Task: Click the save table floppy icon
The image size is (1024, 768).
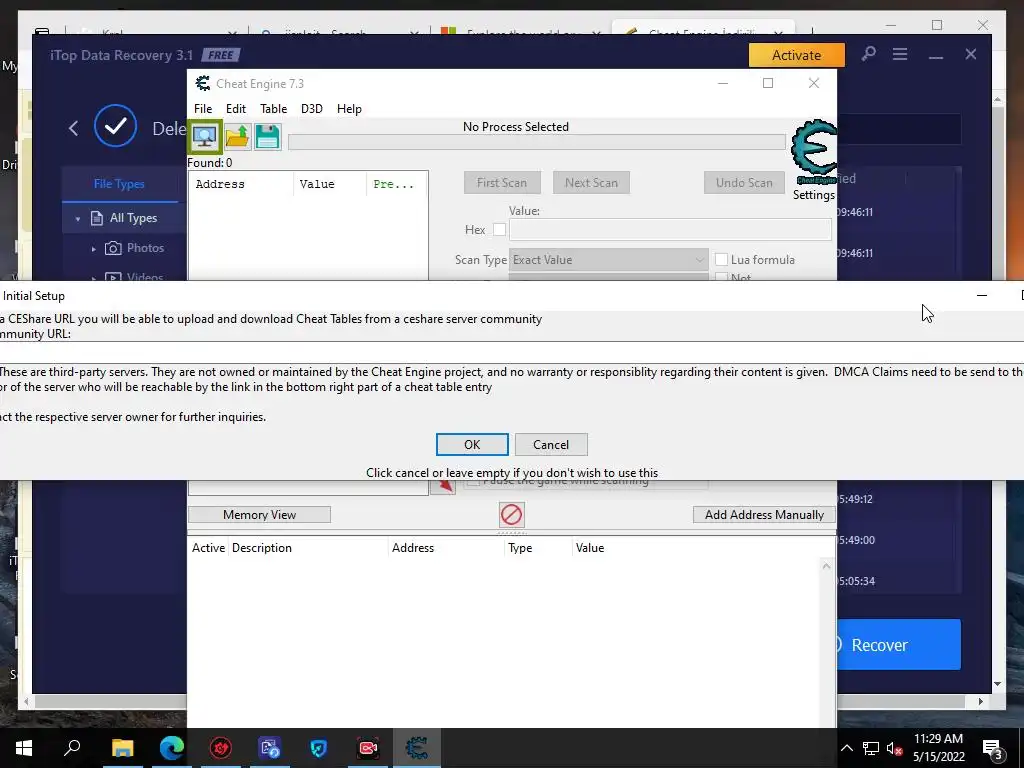Action: point(267,137)
